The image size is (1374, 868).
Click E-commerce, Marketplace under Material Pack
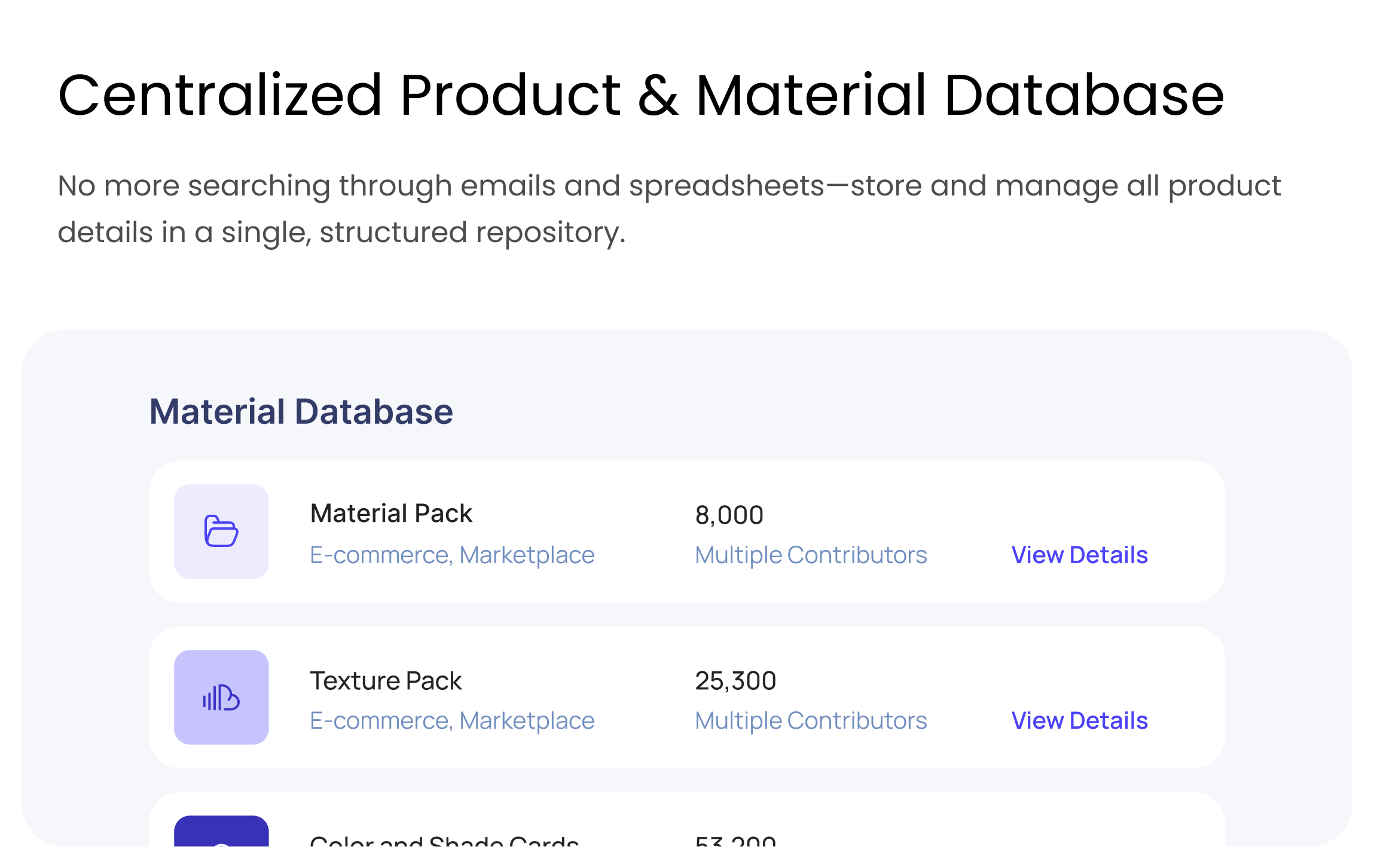pos(452,555)
